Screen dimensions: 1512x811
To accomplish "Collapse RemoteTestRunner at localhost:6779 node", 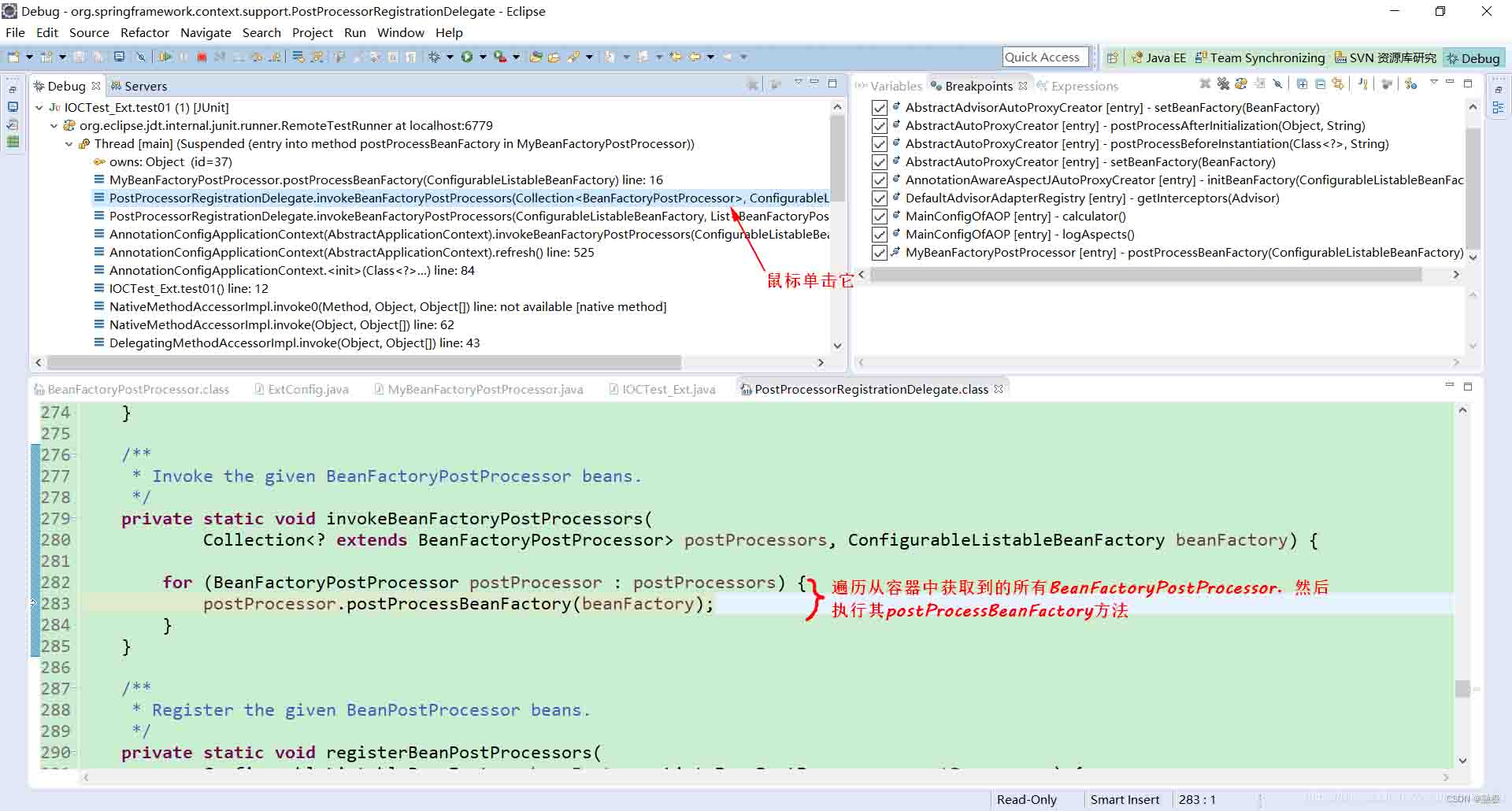I will click(x=54, y=125).
